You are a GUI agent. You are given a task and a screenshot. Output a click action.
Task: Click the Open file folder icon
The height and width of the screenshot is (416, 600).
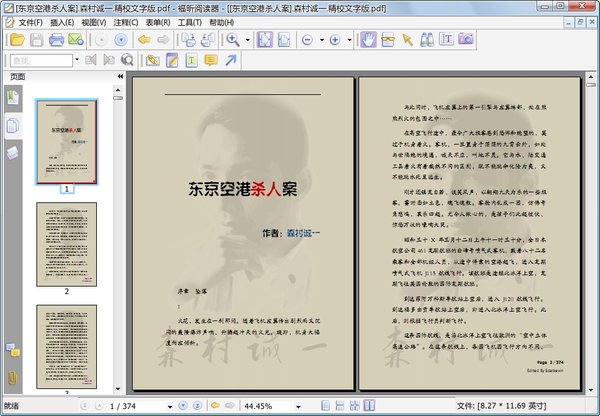[x=15, y=40]
